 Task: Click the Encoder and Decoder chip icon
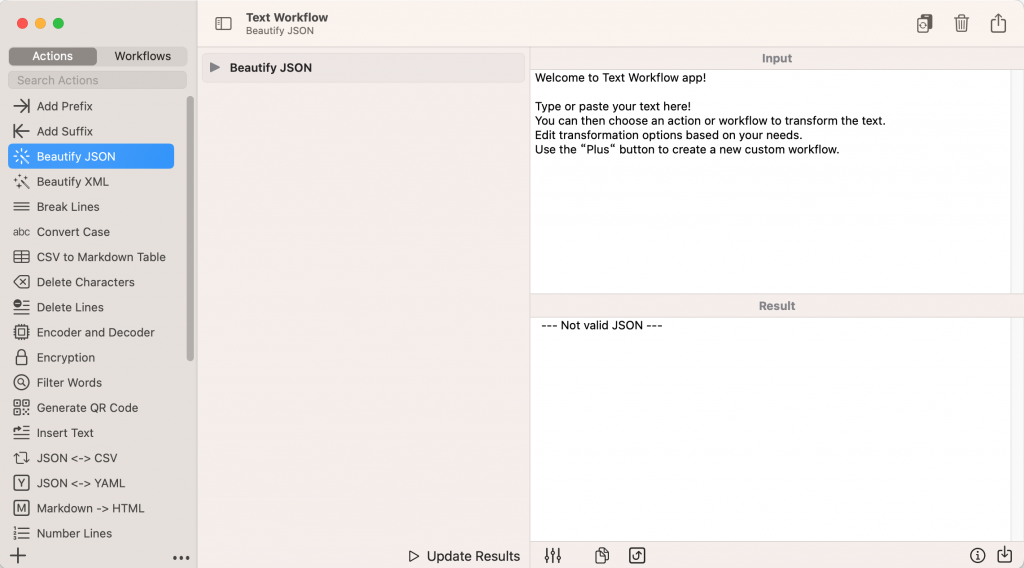point(22,332)
